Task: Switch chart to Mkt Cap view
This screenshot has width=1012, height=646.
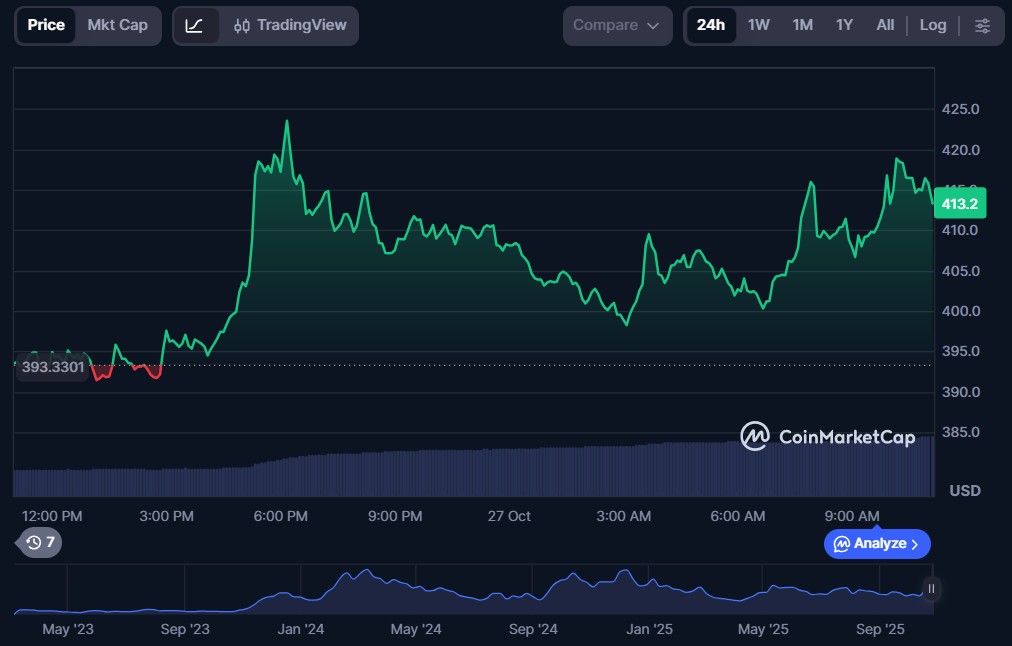Action: 117,25
